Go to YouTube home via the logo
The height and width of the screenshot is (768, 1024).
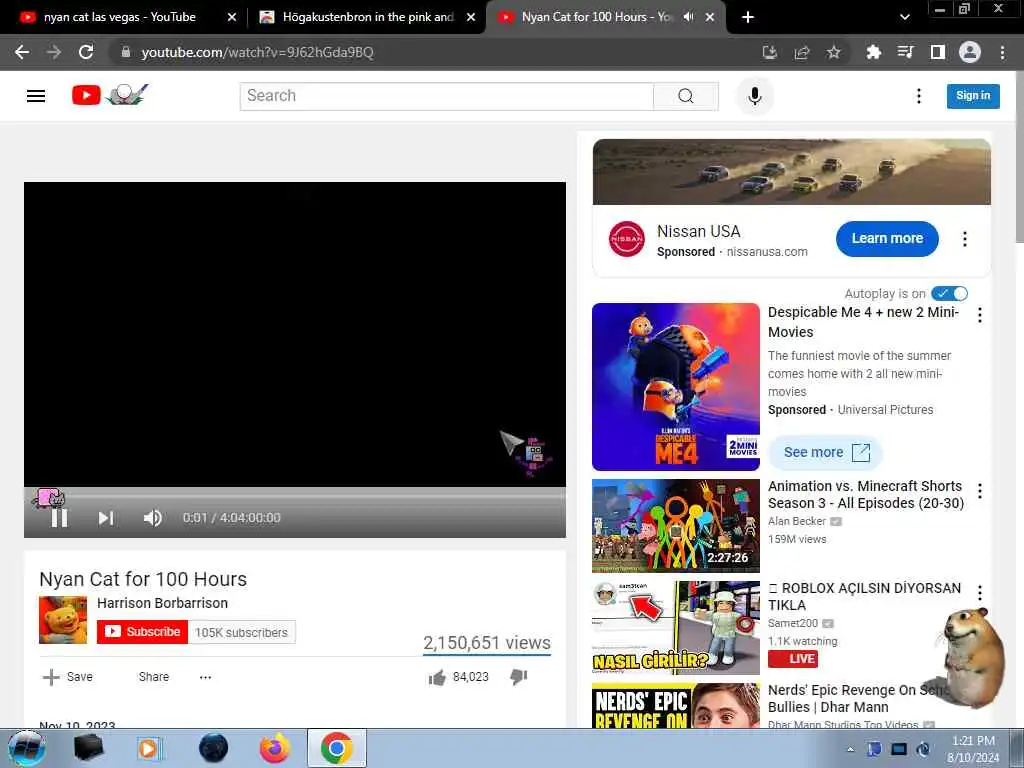(x=110, y=95)
